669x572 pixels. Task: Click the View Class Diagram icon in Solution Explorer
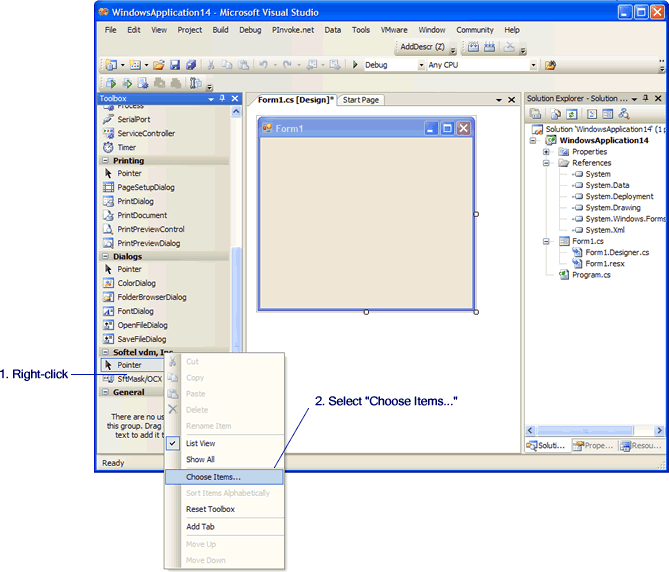(624, 114)
